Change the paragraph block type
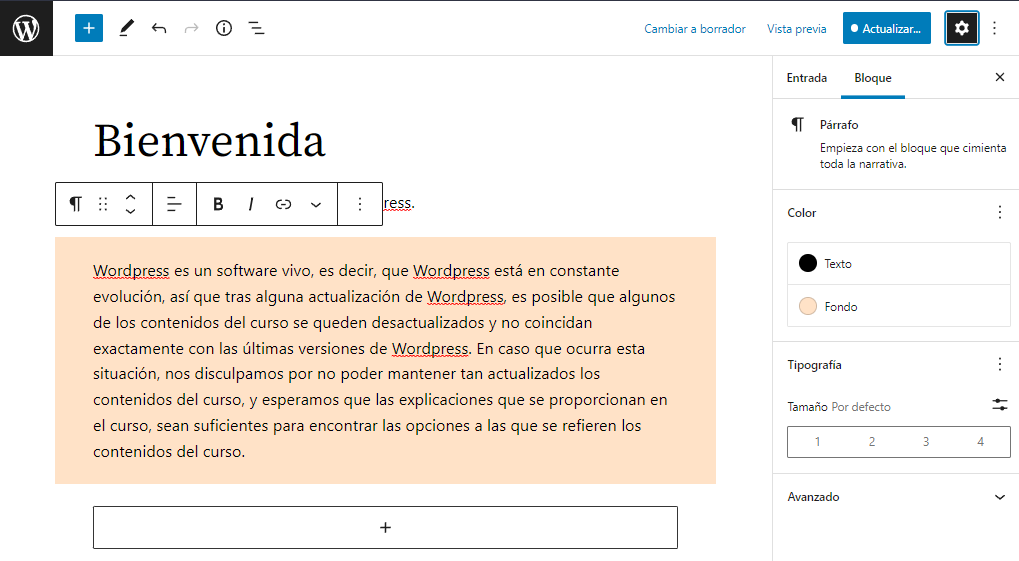 click(75, 204)
